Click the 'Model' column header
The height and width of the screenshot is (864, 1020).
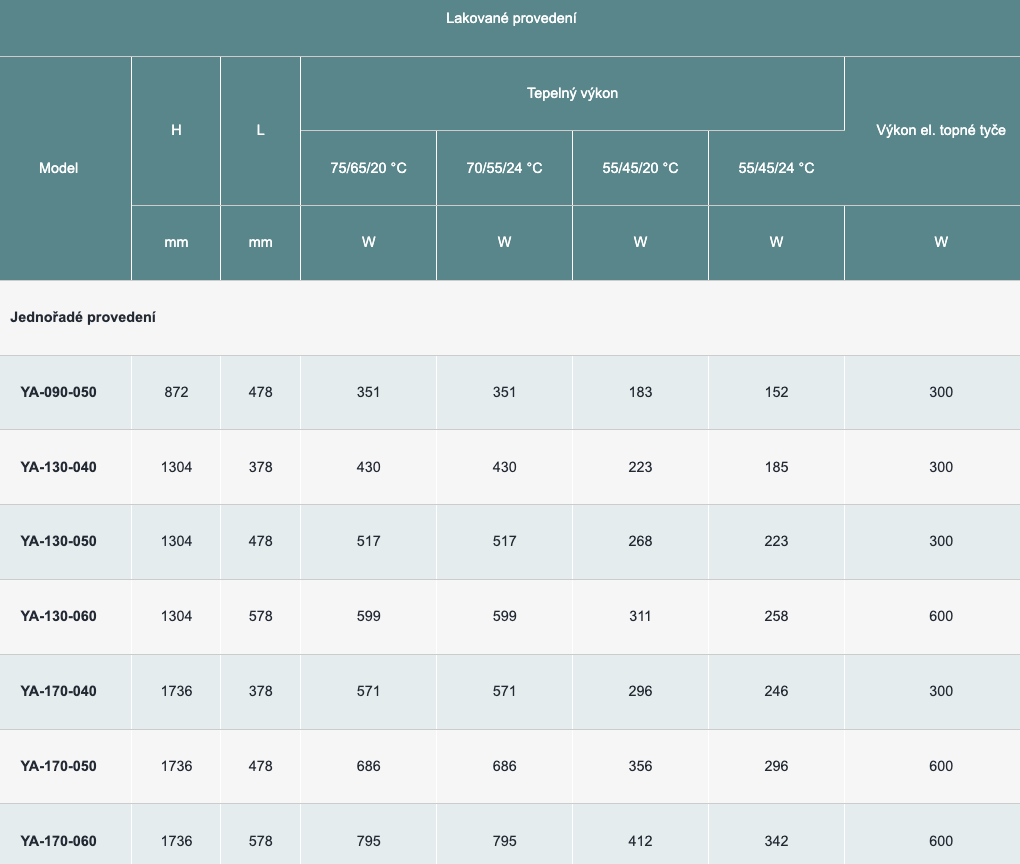pyautogui.click(x=58, y=168)
